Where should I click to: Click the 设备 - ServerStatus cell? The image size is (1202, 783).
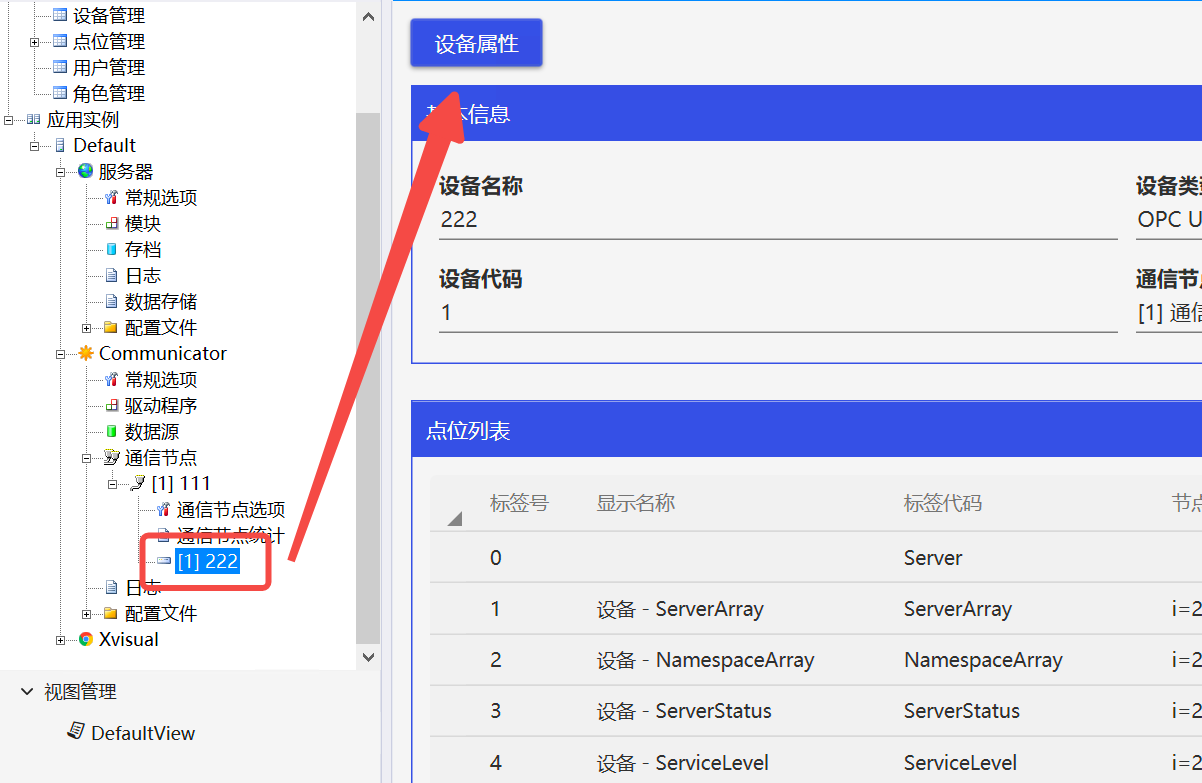coord(684,711)
